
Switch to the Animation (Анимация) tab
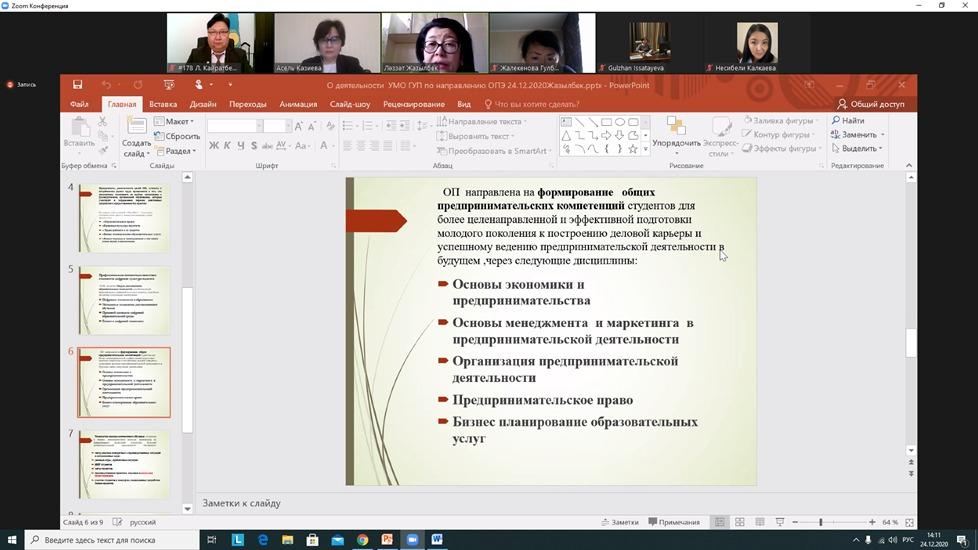298,104
